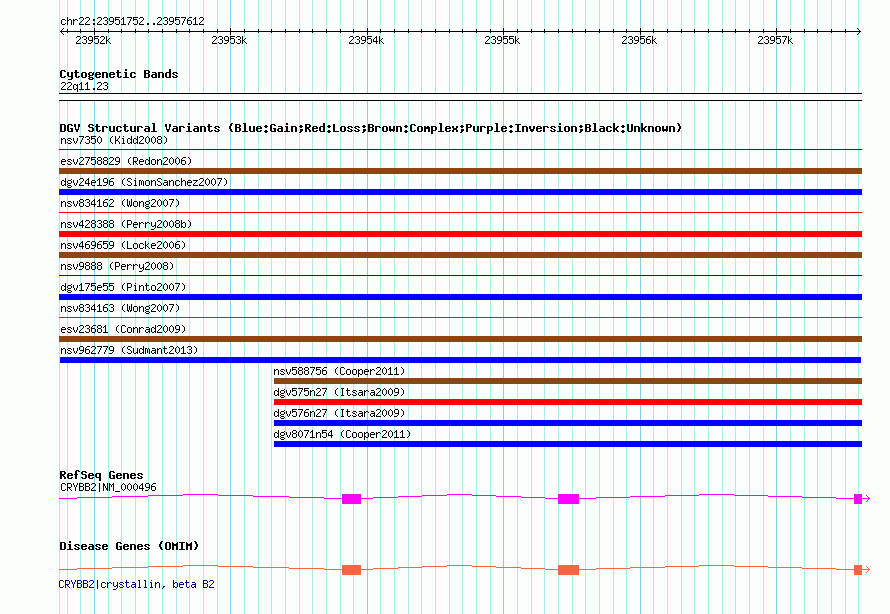The image size is (890, 614).
Task: Open the nsv9888 (Perry2008) variant label
Action: pos(117,266)
